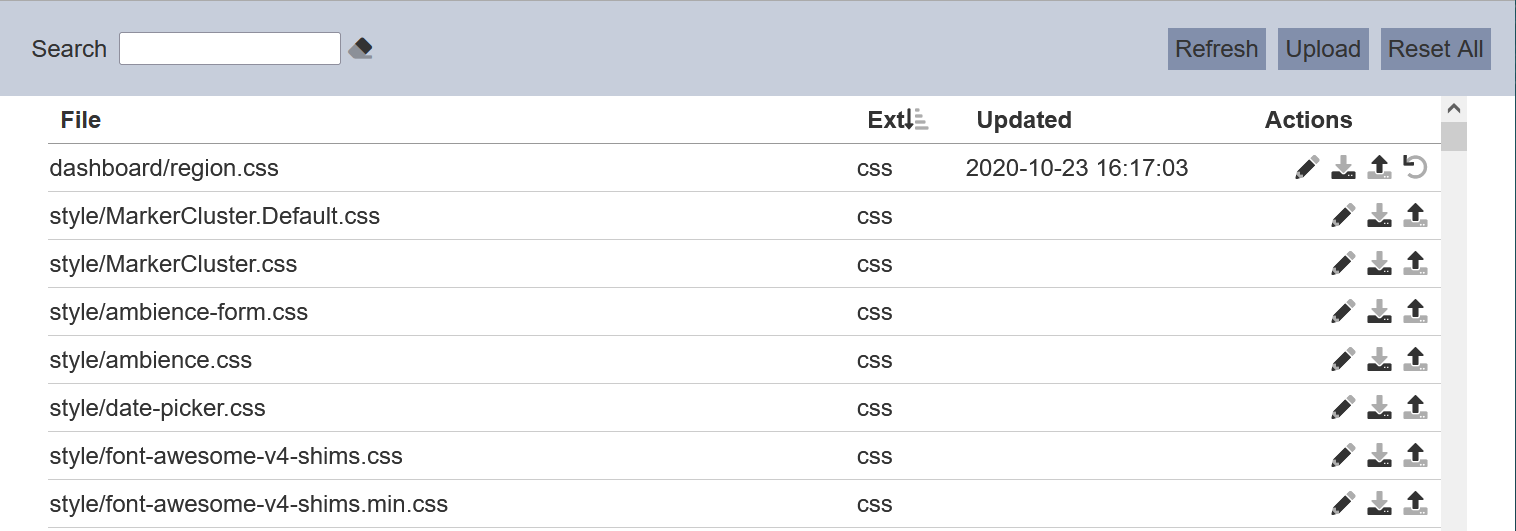
Task: Edit dashboard/region.css with pencil icon
Action: pos(1307,167)
